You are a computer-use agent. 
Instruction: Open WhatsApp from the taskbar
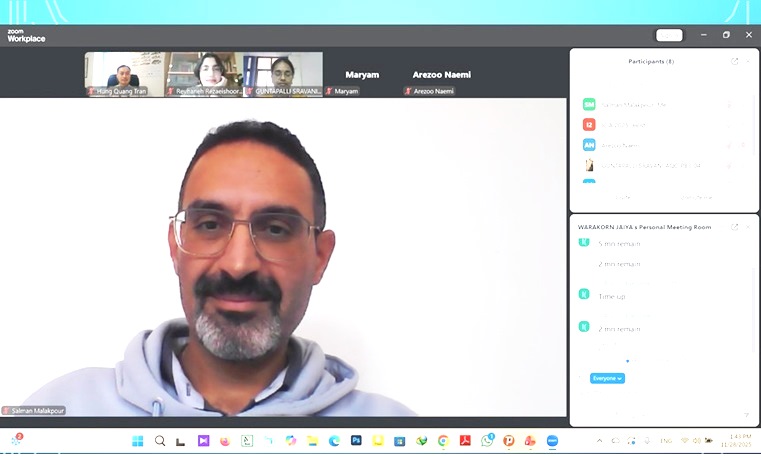[487, 440]
